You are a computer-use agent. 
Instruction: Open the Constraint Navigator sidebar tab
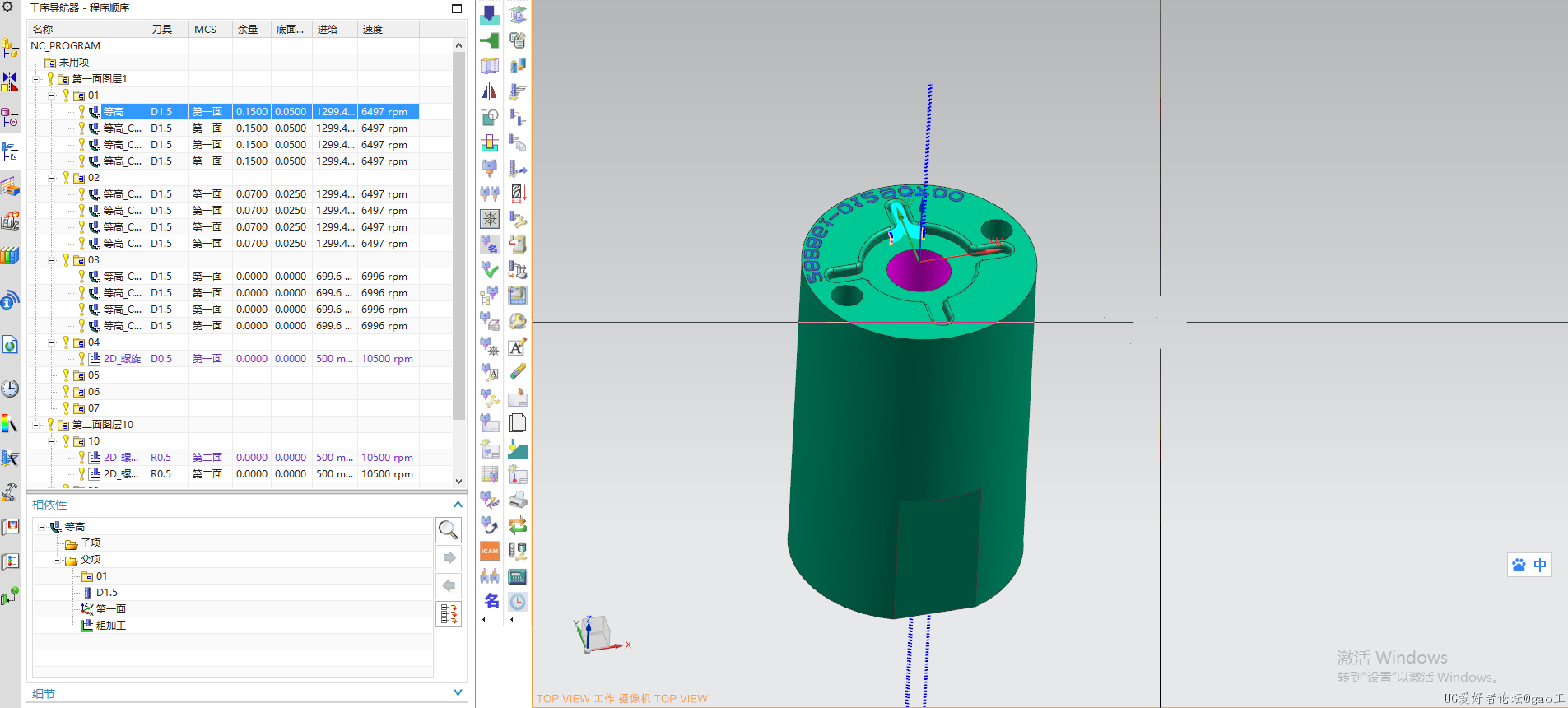point(10,82)
